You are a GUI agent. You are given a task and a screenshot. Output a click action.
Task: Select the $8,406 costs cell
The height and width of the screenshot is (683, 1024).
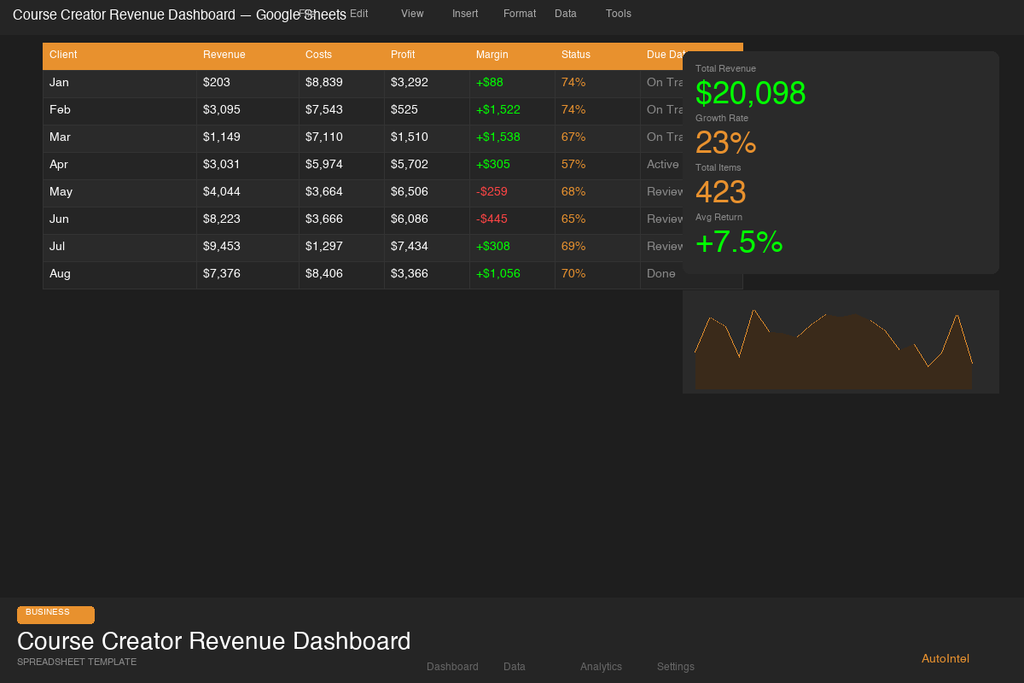[x=342, y=275]
